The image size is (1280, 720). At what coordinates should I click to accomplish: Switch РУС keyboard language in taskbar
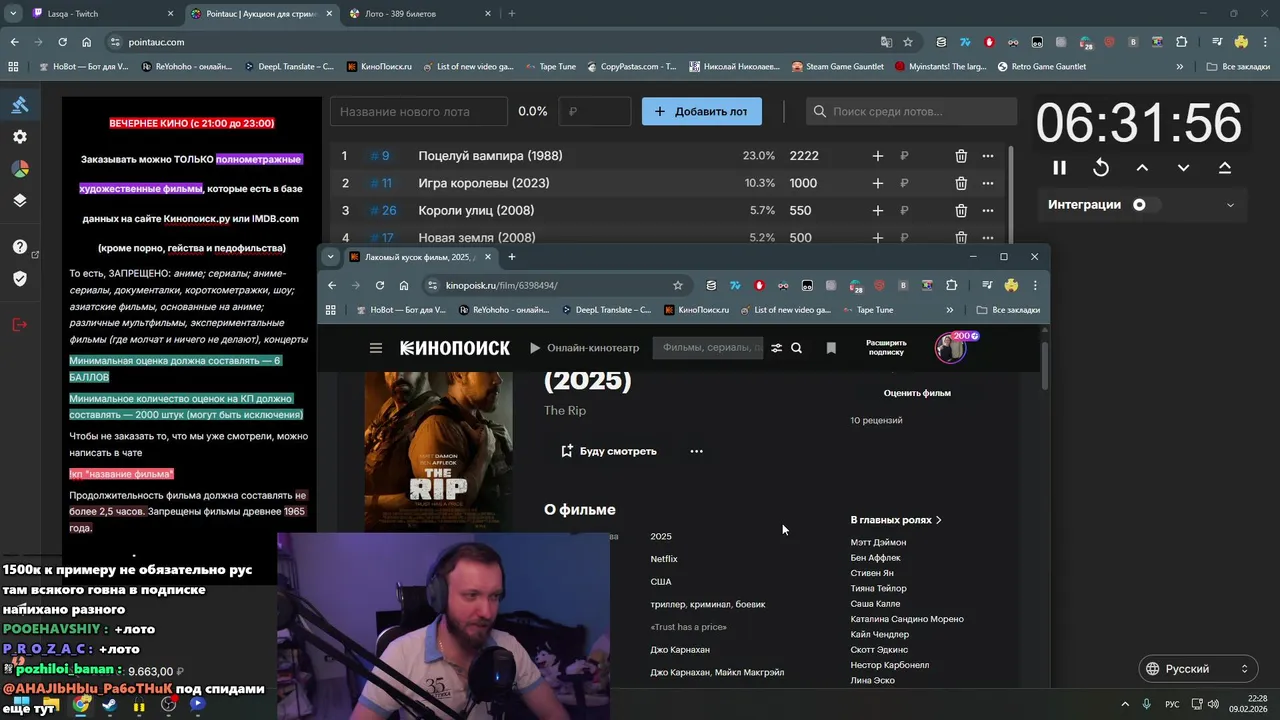1172,704
